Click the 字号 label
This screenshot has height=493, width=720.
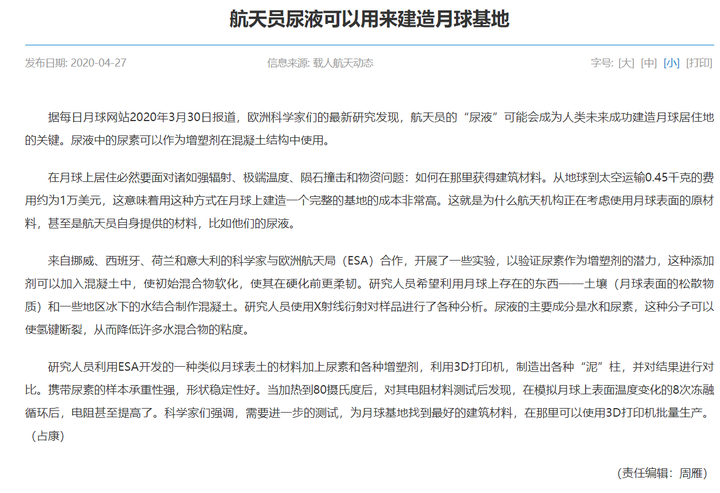pyautogui.click(x=602, y=63)
